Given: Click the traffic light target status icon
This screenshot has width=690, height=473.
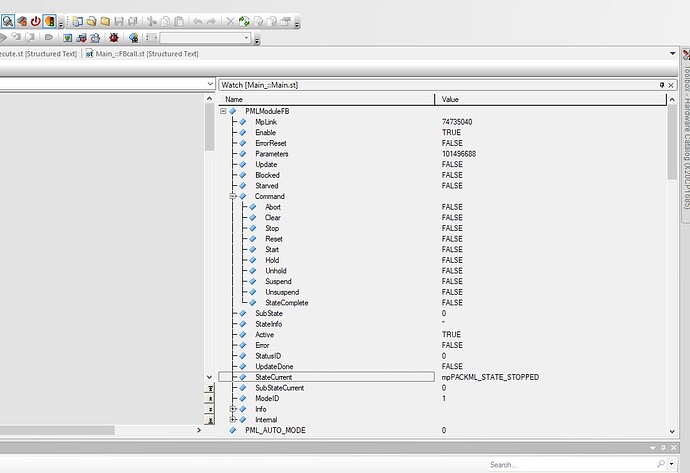Looking at the screenshot, I should pos(50,21).
